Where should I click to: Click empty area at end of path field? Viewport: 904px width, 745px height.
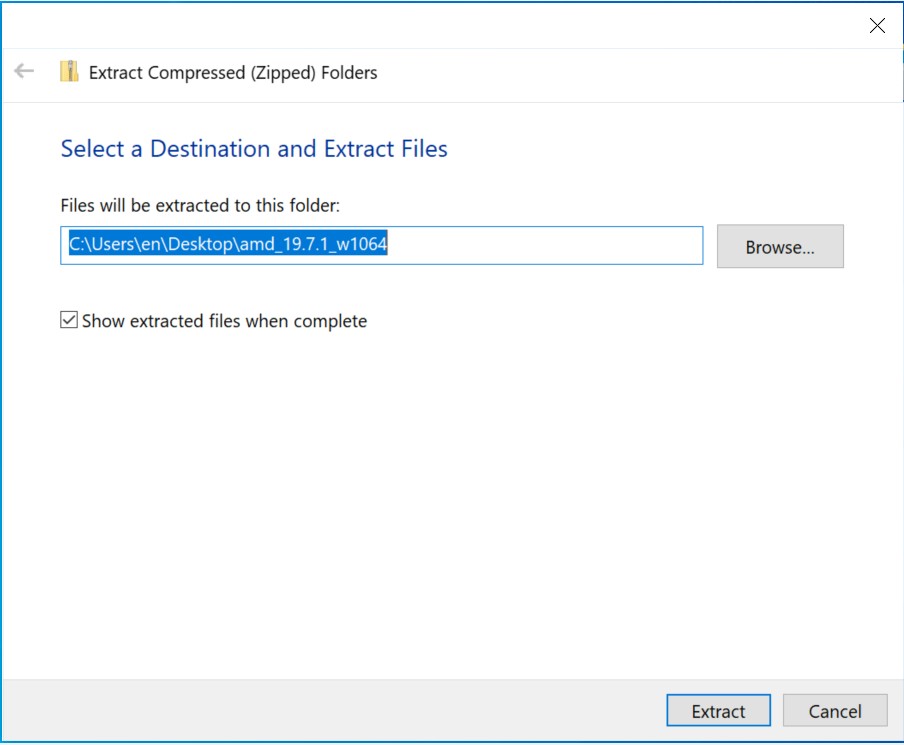(x=544, y=246)
